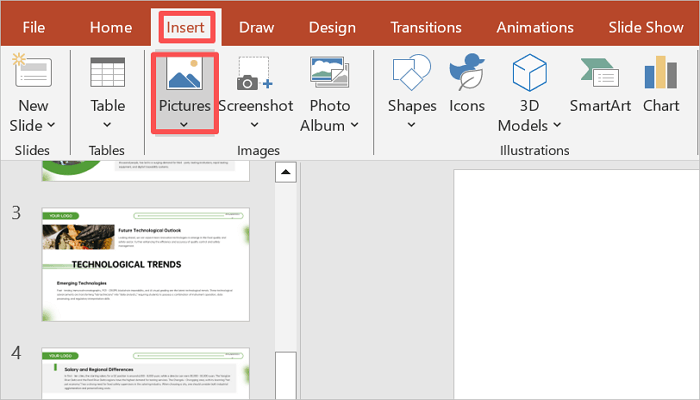Switch to the Home tab
This screenshot has width=700, height=400.
click(111, 28)
